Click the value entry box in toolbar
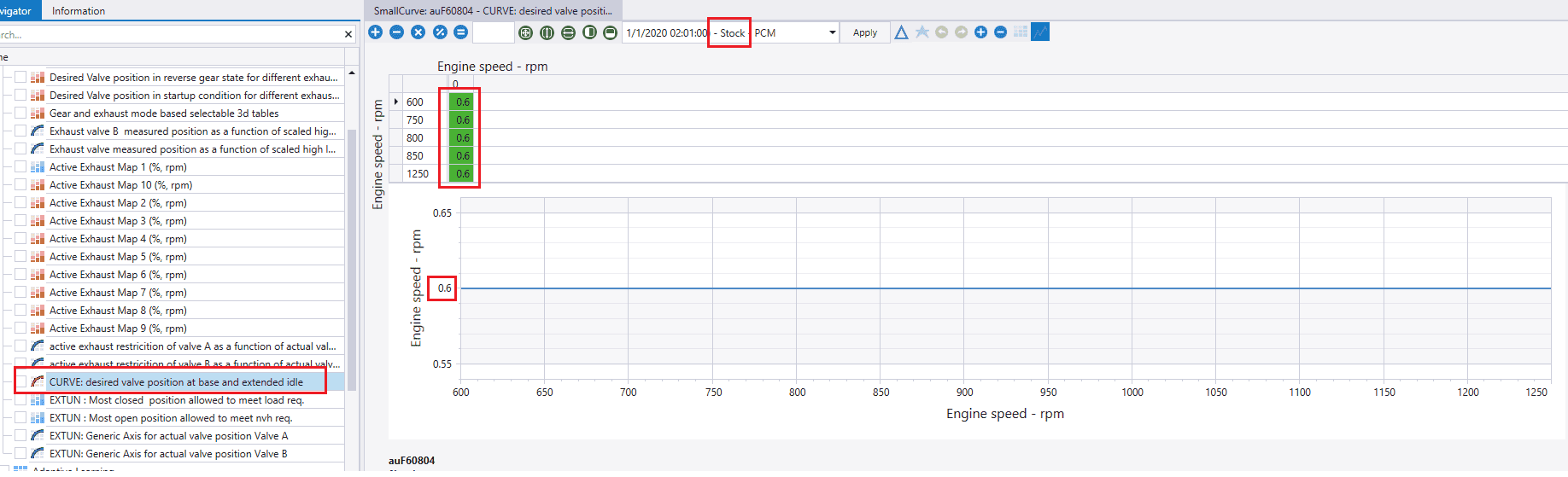 click(494, 32)
